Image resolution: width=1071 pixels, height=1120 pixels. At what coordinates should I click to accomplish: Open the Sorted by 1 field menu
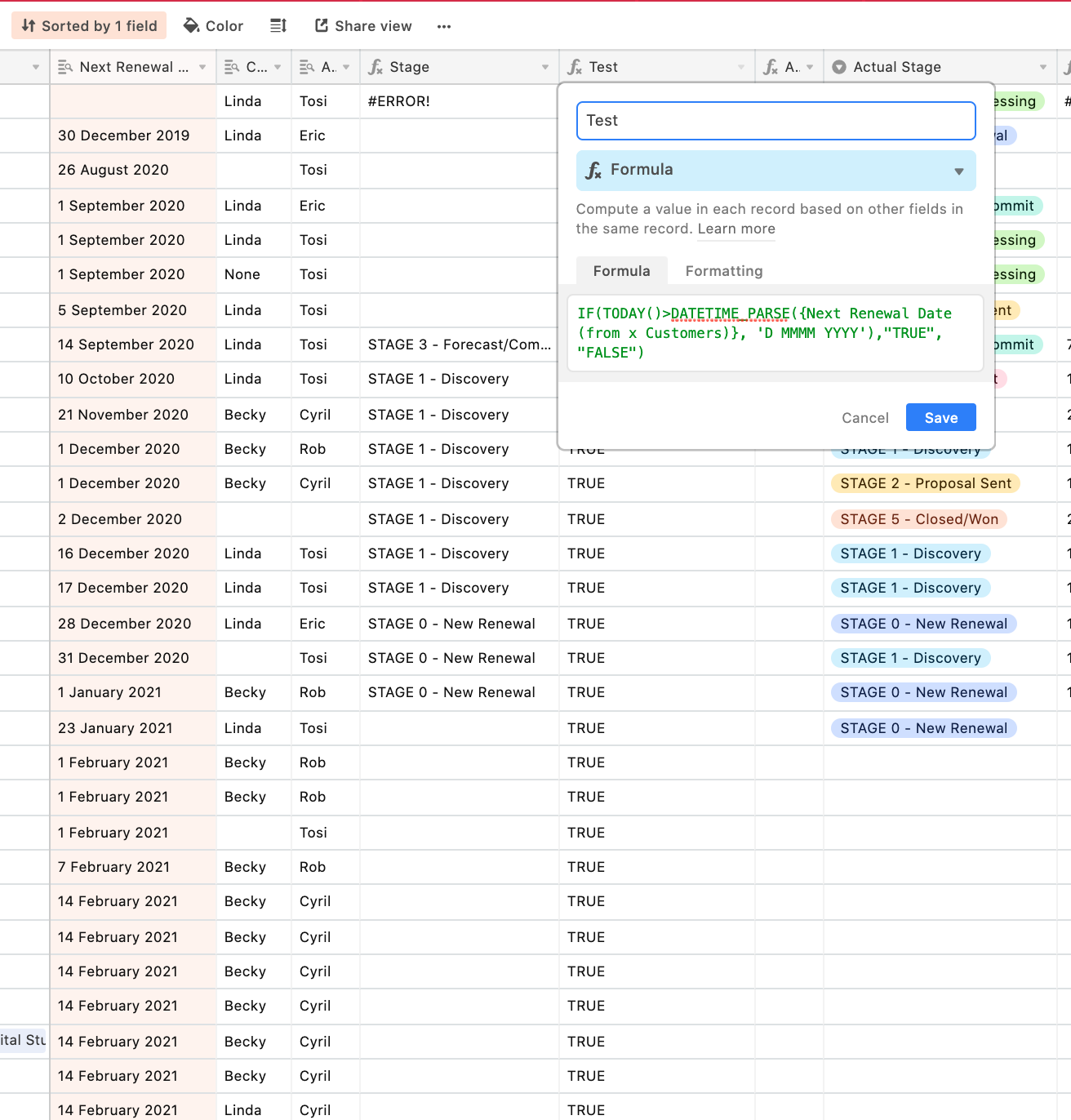click(89, 26)
